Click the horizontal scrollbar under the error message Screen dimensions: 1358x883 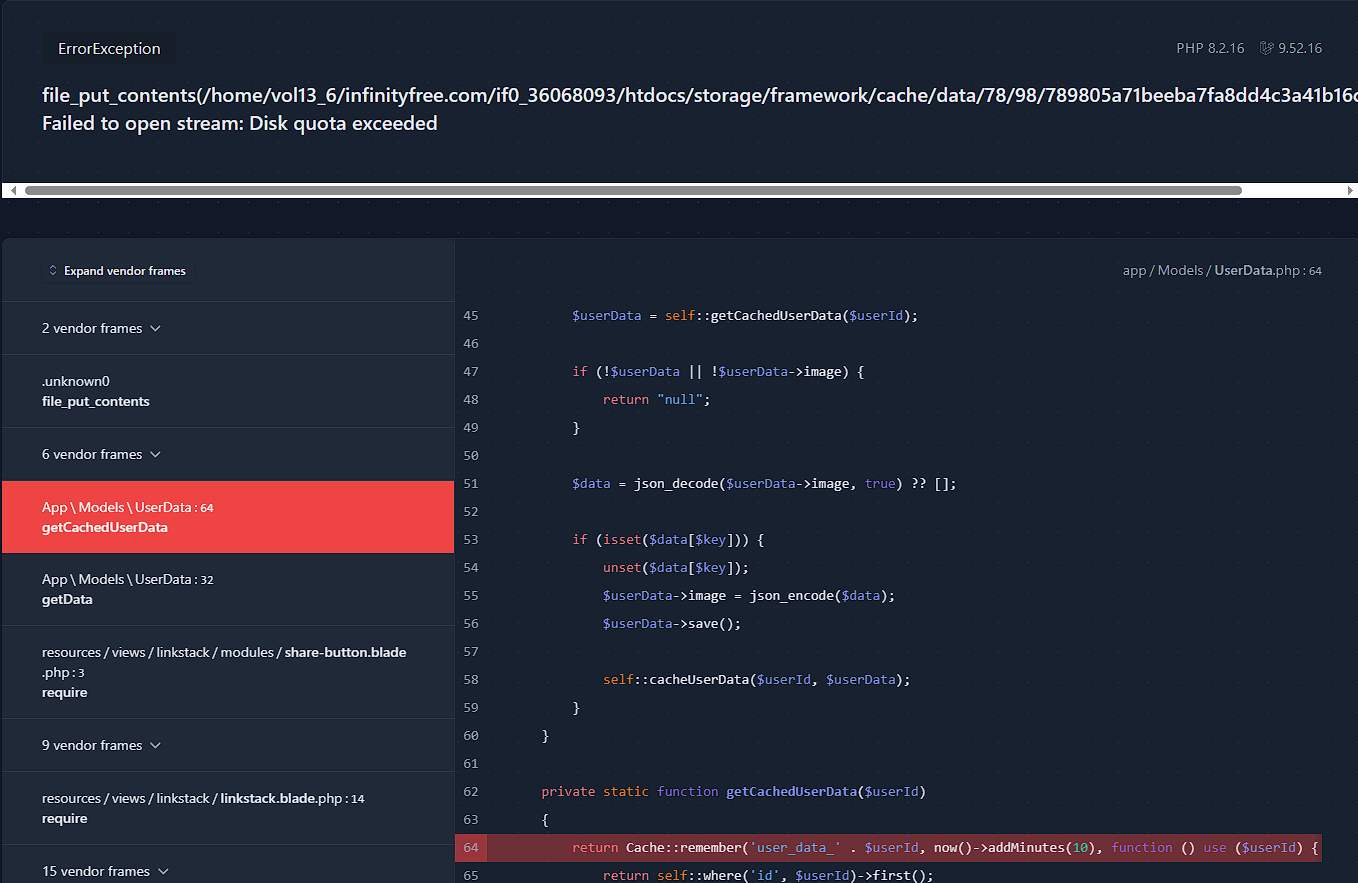click(x=632, y=190)
